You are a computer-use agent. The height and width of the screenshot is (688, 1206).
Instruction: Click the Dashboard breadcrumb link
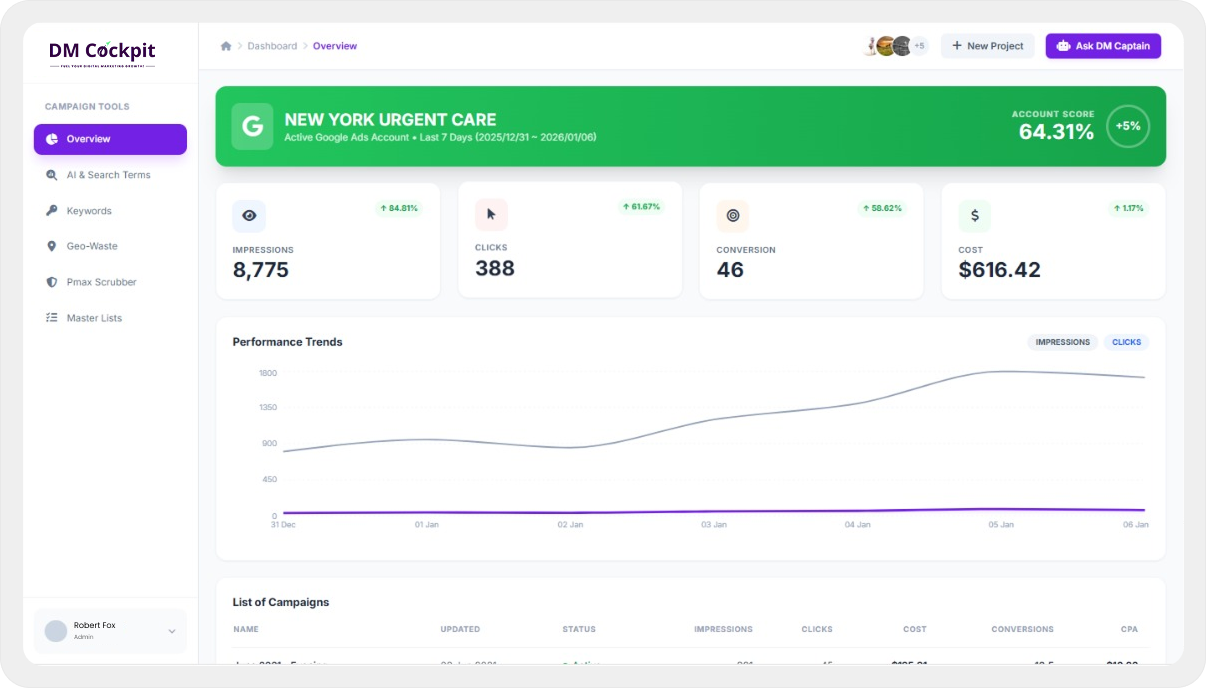click(x=272, y=46)
